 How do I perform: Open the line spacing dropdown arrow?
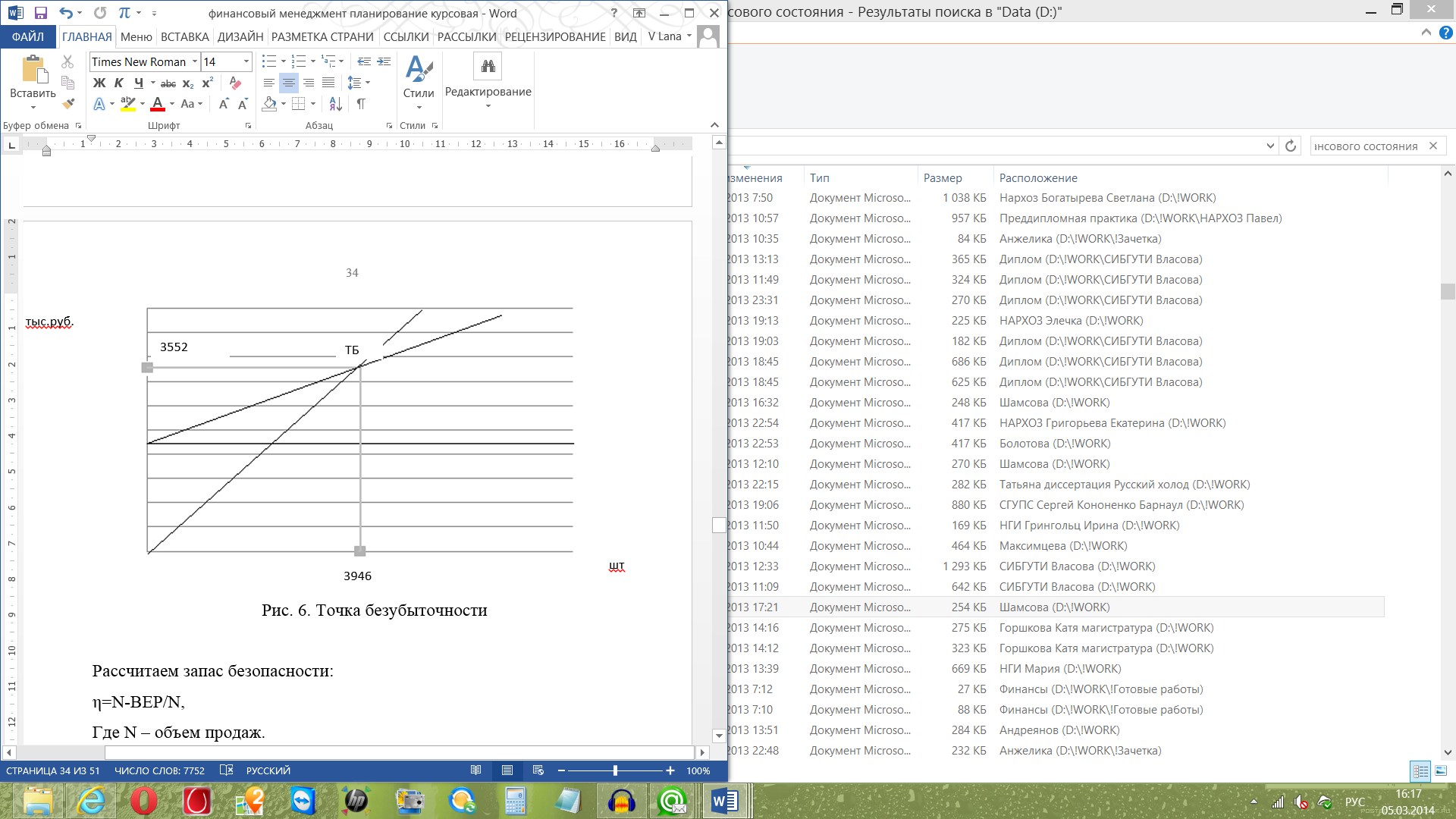368,83
